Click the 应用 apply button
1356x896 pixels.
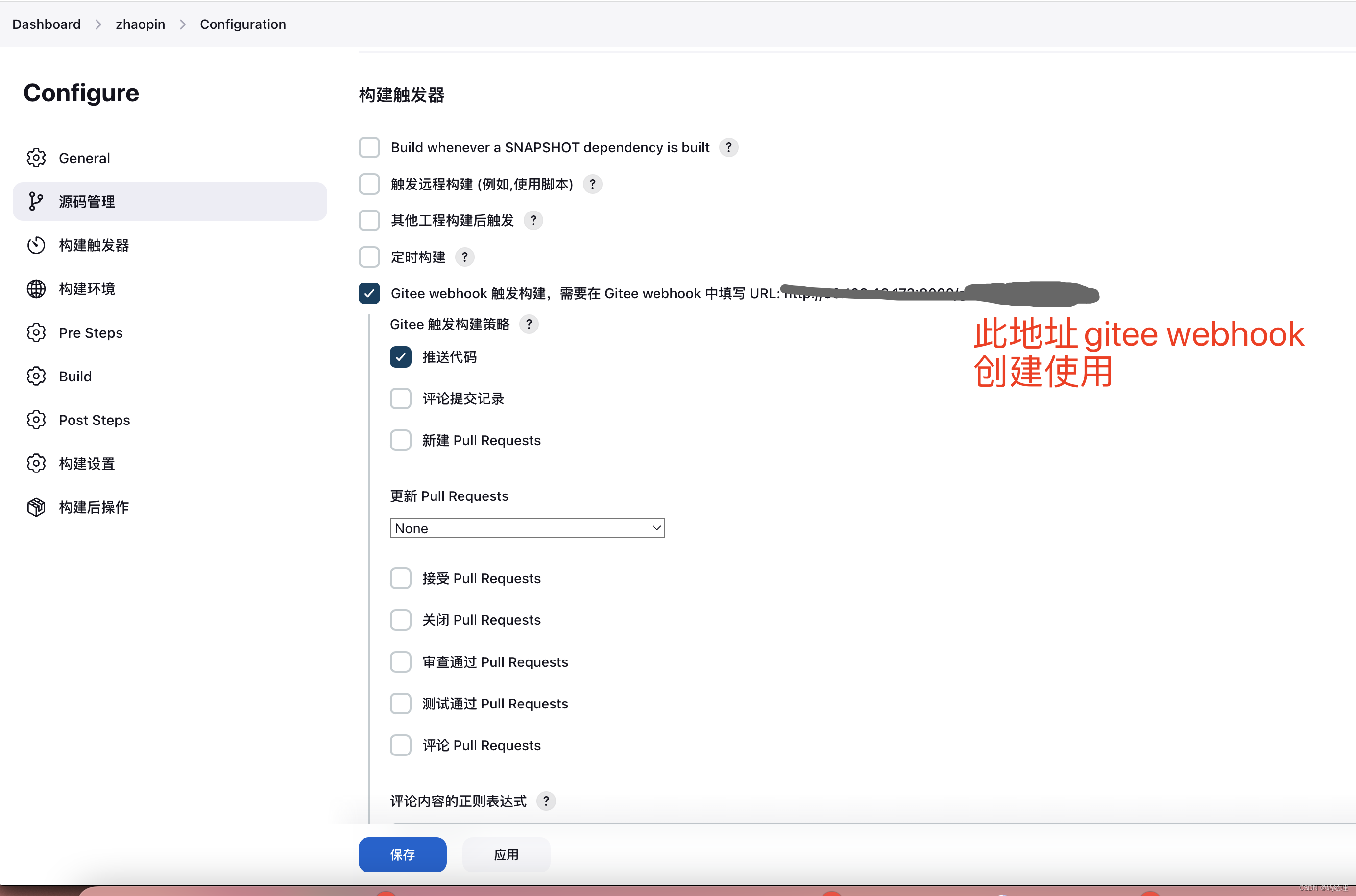(507, 854)
